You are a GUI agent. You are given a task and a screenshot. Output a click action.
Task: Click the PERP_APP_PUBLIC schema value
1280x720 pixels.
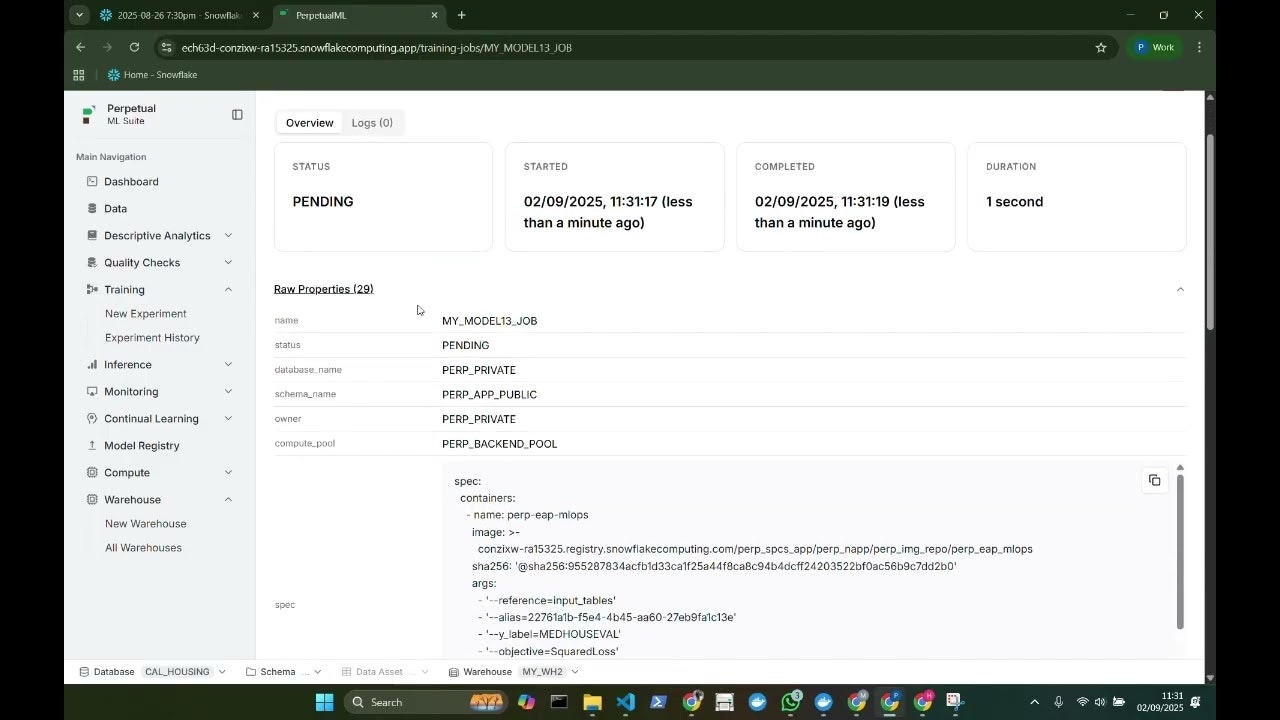[490, 395]
